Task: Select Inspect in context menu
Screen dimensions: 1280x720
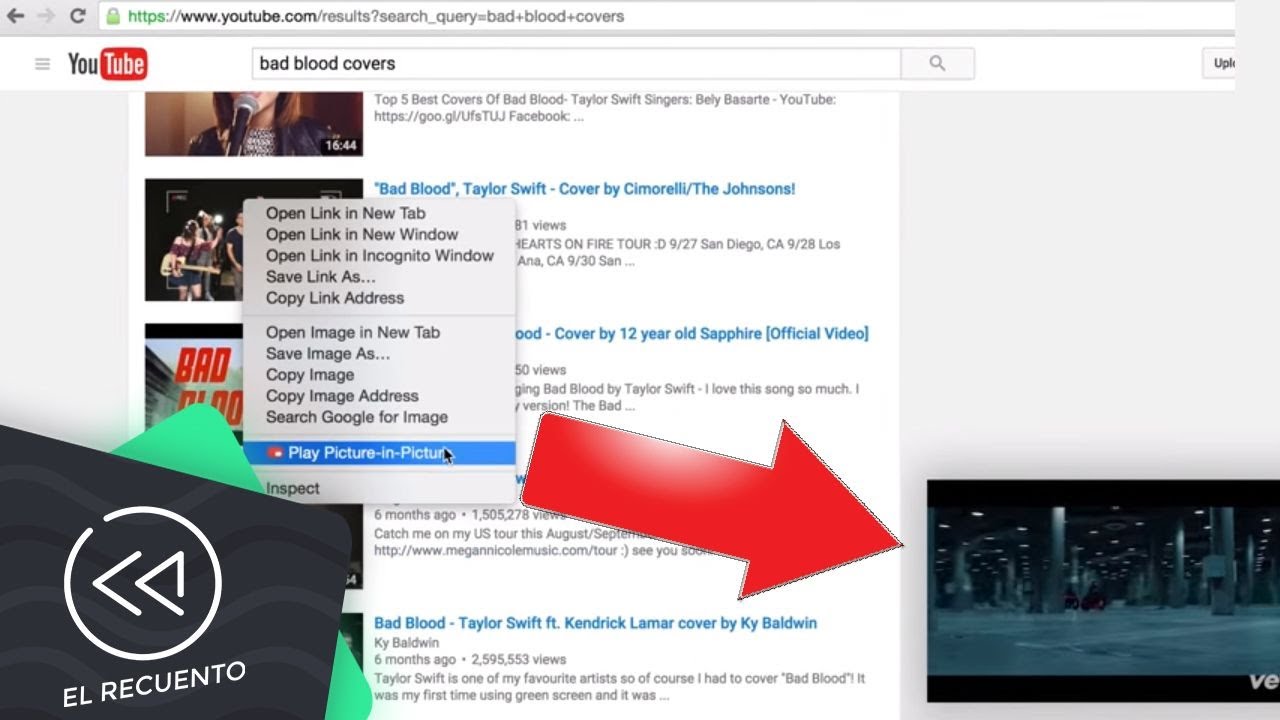Action: (x=293, y=488)
